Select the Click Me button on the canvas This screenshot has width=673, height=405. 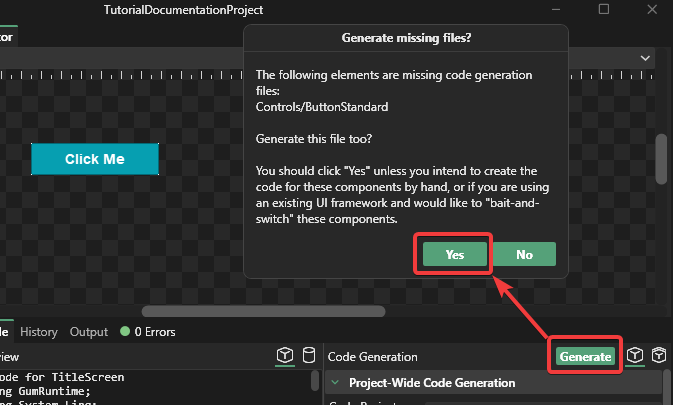[95, 159]
